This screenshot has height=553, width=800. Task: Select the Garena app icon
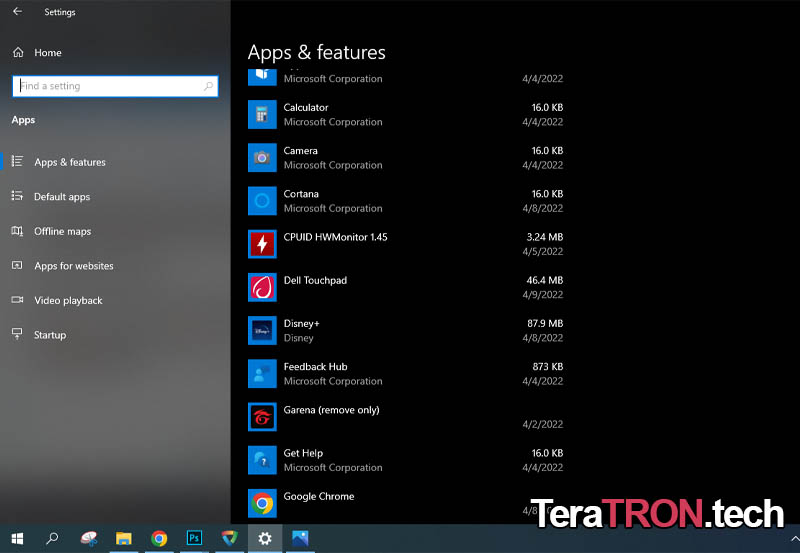point(262,417)
